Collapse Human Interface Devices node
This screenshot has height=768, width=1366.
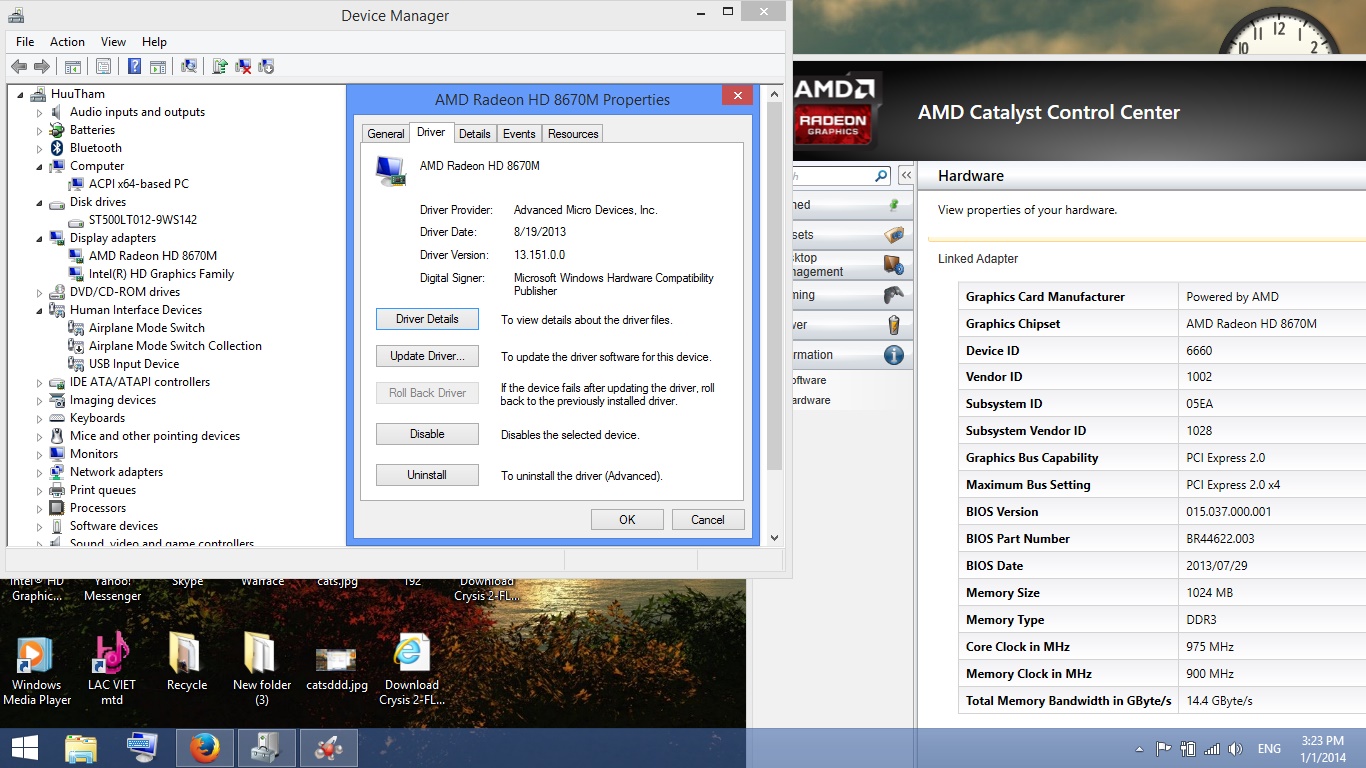pyautogui.click(x=40, y=310)
